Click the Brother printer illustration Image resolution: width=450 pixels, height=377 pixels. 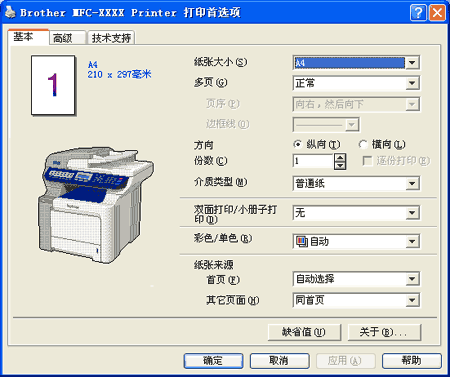point(96,205)
